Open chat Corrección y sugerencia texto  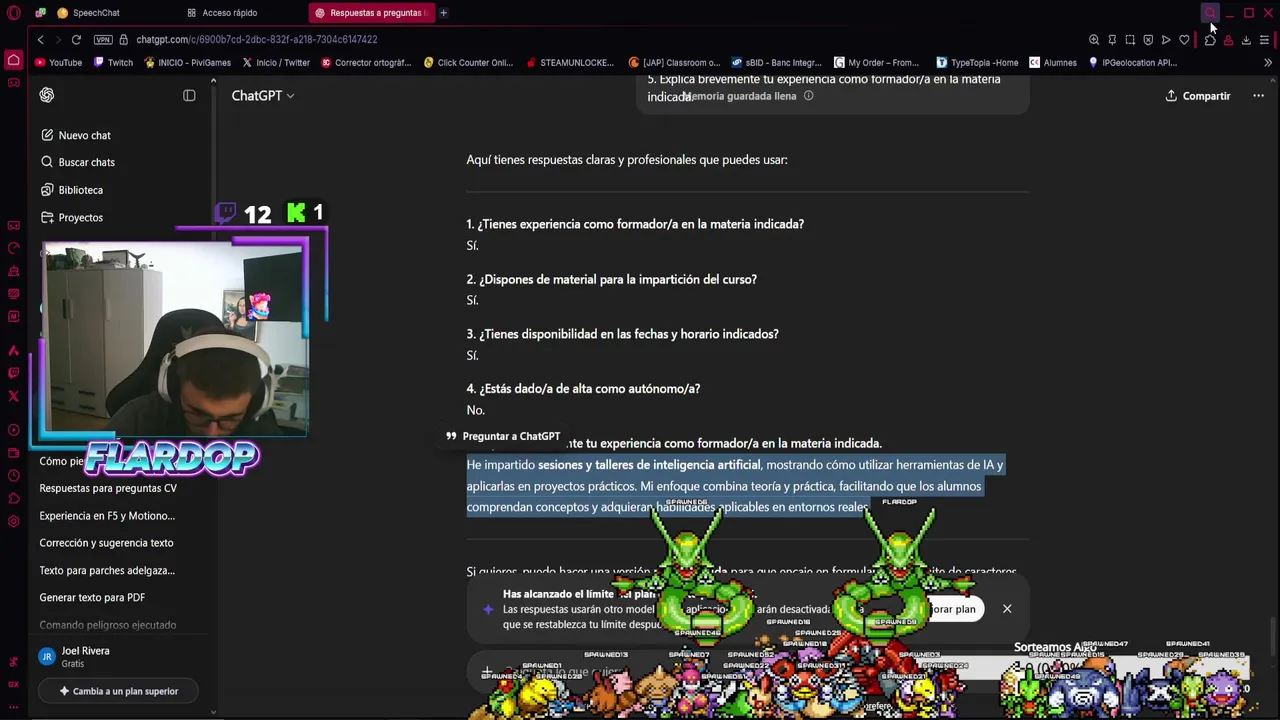coord(106,543)
